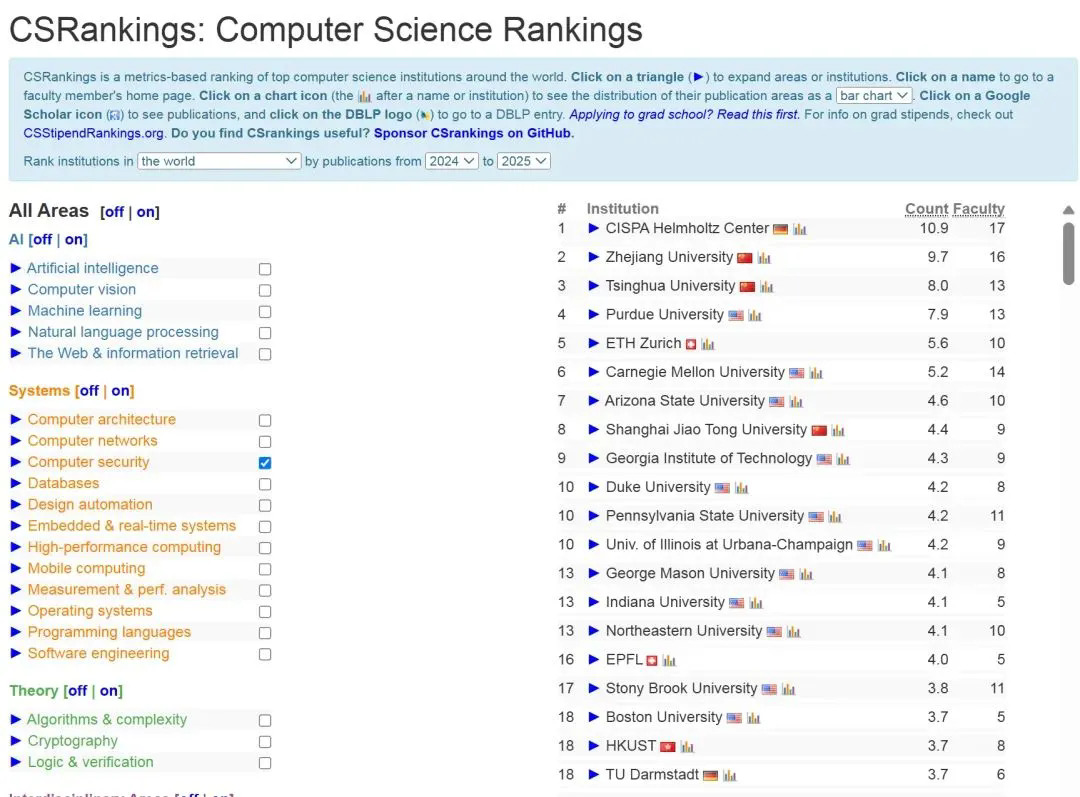Open chart icon beside EPFL
The width and height of the screenshot is (1080, 797).
point(669,661)
